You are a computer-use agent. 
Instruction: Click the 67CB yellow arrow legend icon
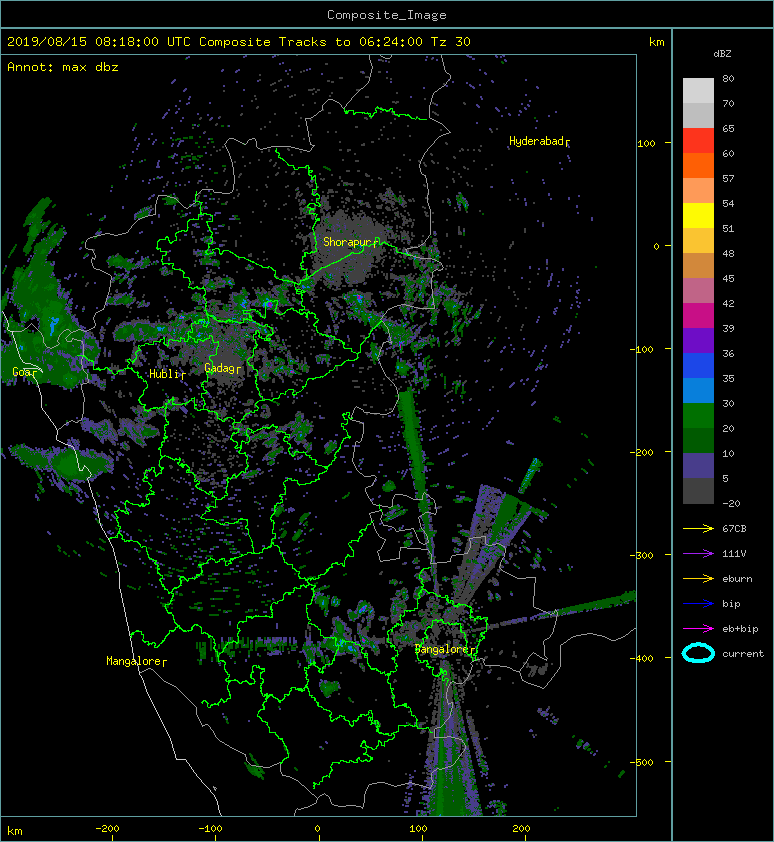pyautogui.click(x=698, y=528)
